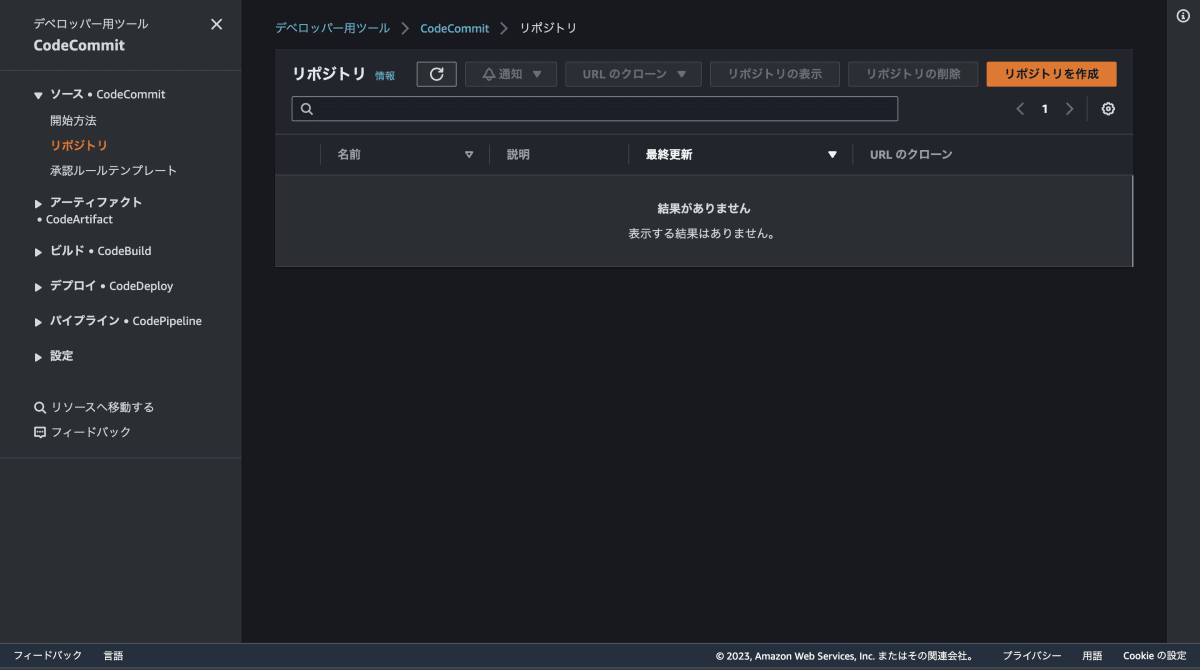Click the リポジトリの表示 button
The height and width of the screenshot is (670, 1200).
tap(775, 74)
